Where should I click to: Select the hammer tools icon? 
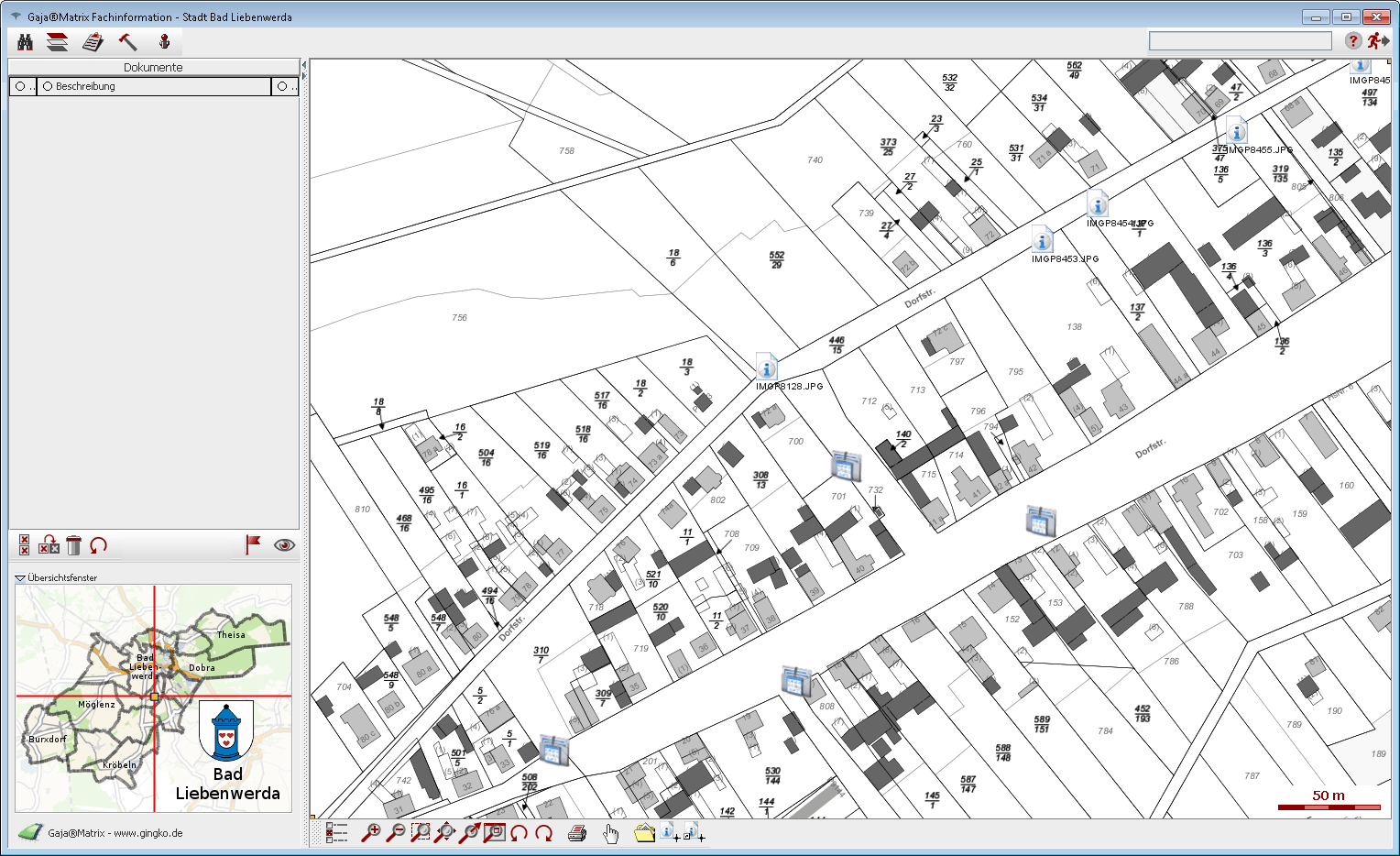pos(127,42)
